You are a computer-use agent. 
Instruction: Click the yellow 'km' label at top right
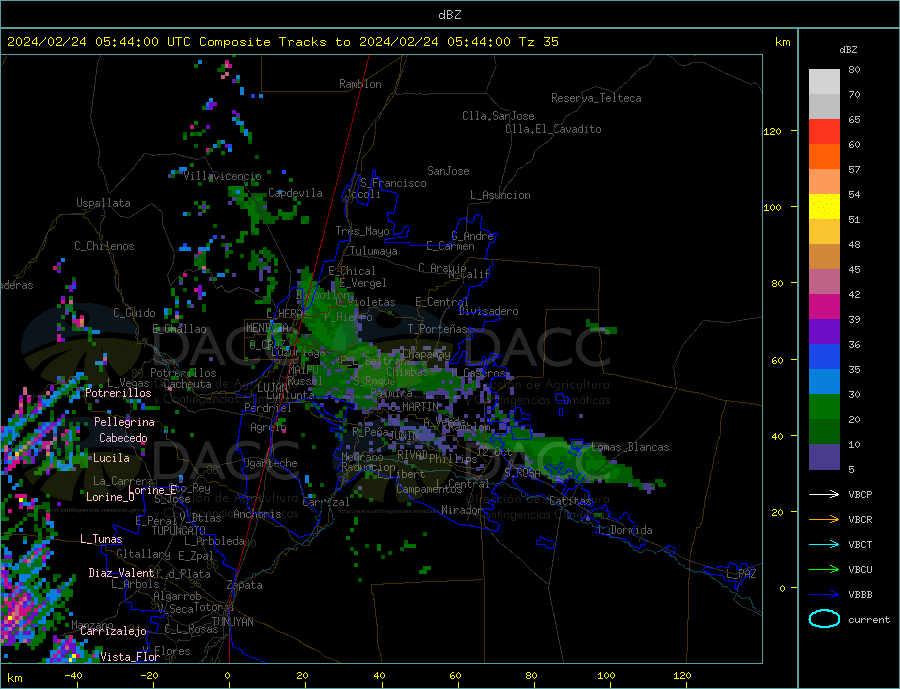(782, 42)
